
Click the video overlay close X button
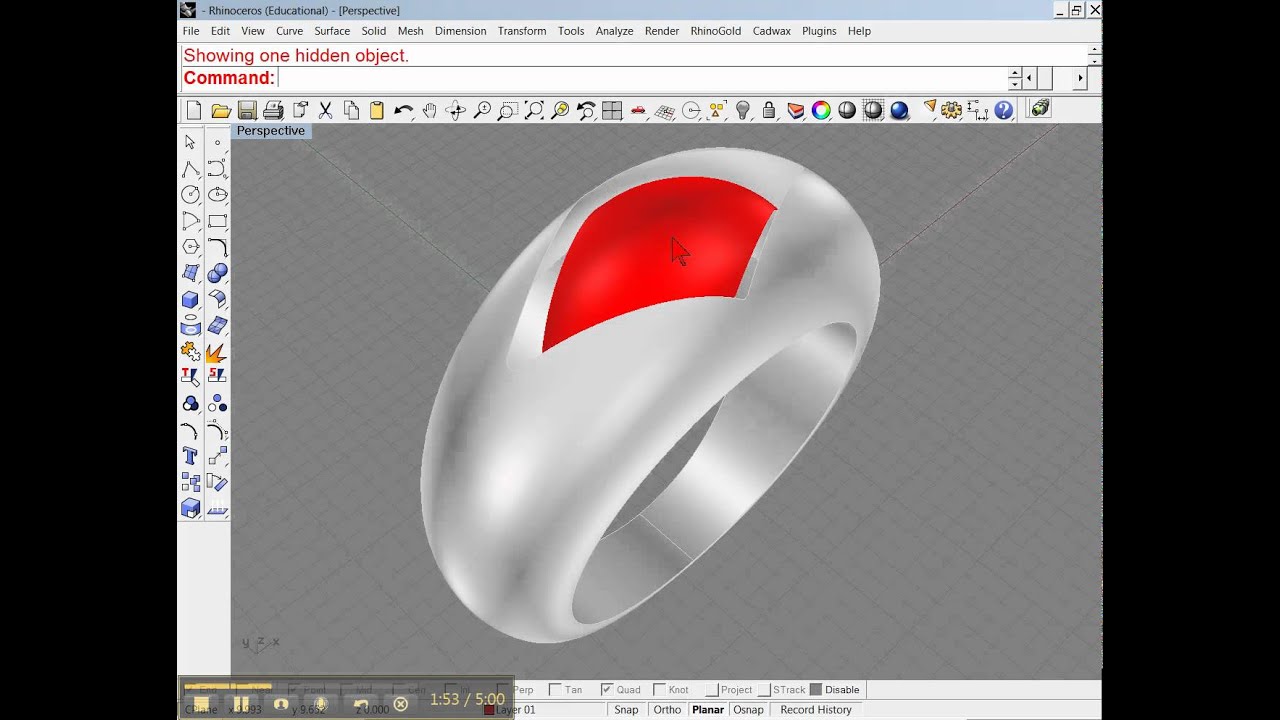click(x=401, y=704)
